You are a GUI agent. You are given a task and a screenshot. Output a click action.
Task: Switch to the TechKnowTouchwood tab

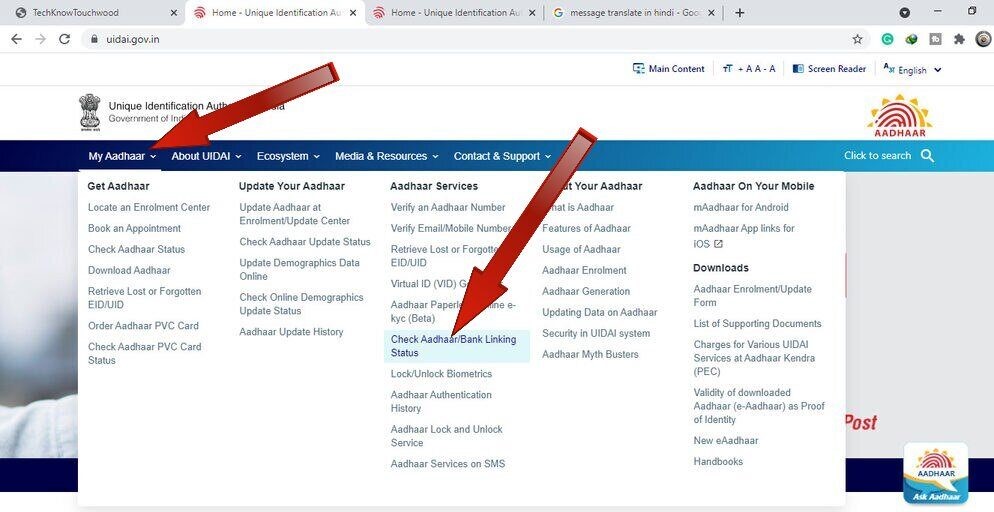[x=95, y=13]
